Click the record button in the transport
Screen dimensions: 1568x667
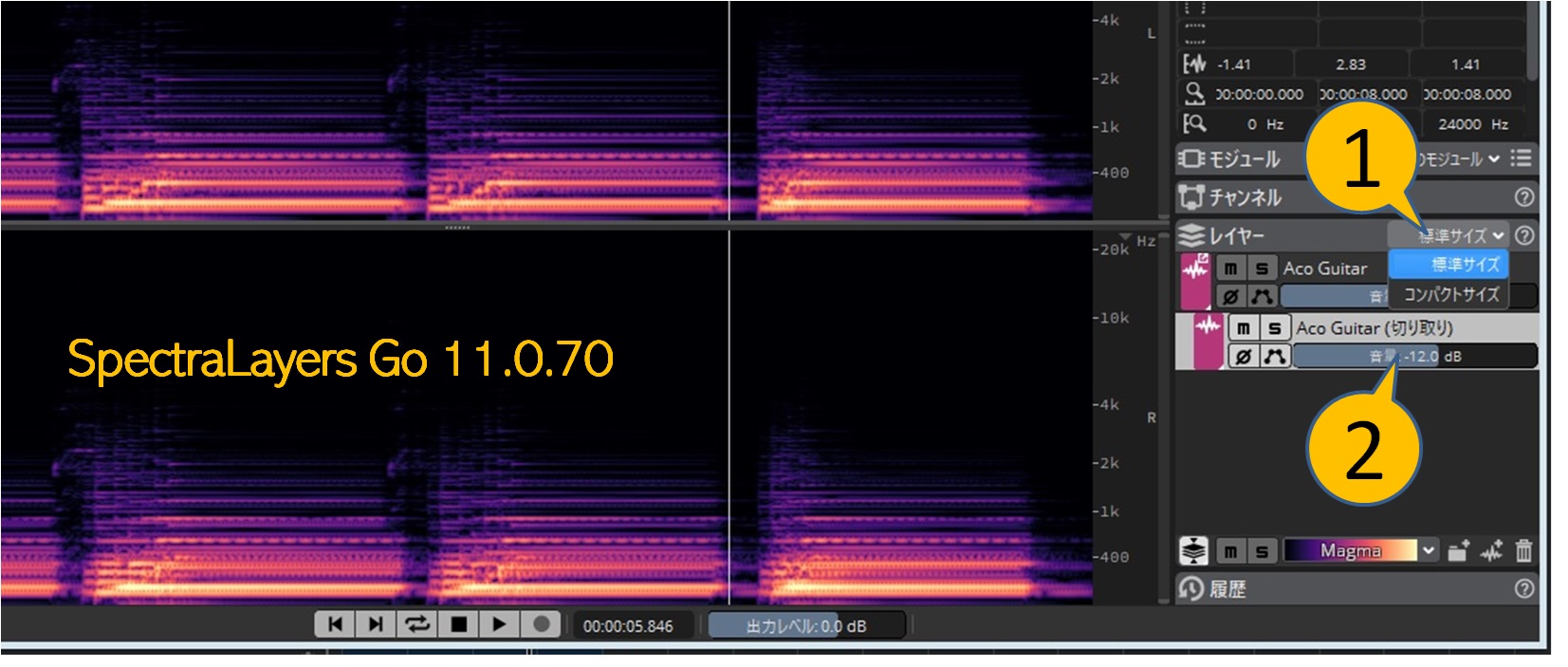(541, 624)
